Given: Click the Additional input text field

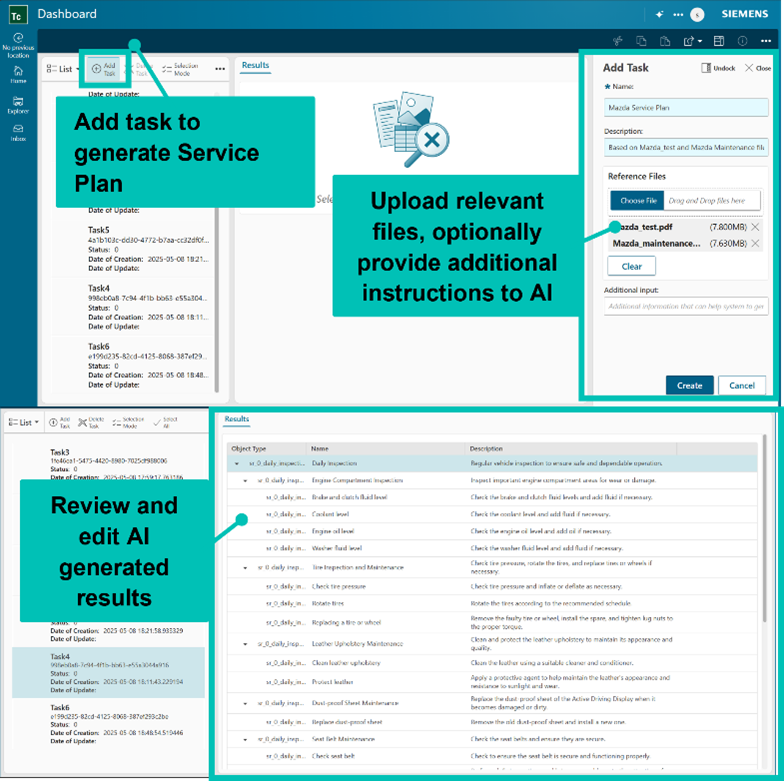Looking at the screenshot, I should tap(685, 306).
